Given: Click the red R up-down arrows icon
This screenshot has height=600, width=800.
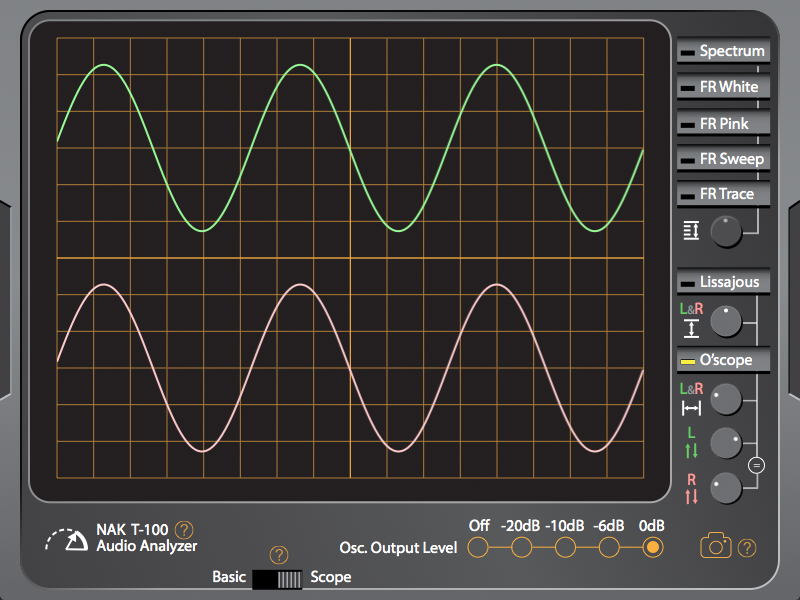Looking at the screenshot, I should click(x=691, y=496).
